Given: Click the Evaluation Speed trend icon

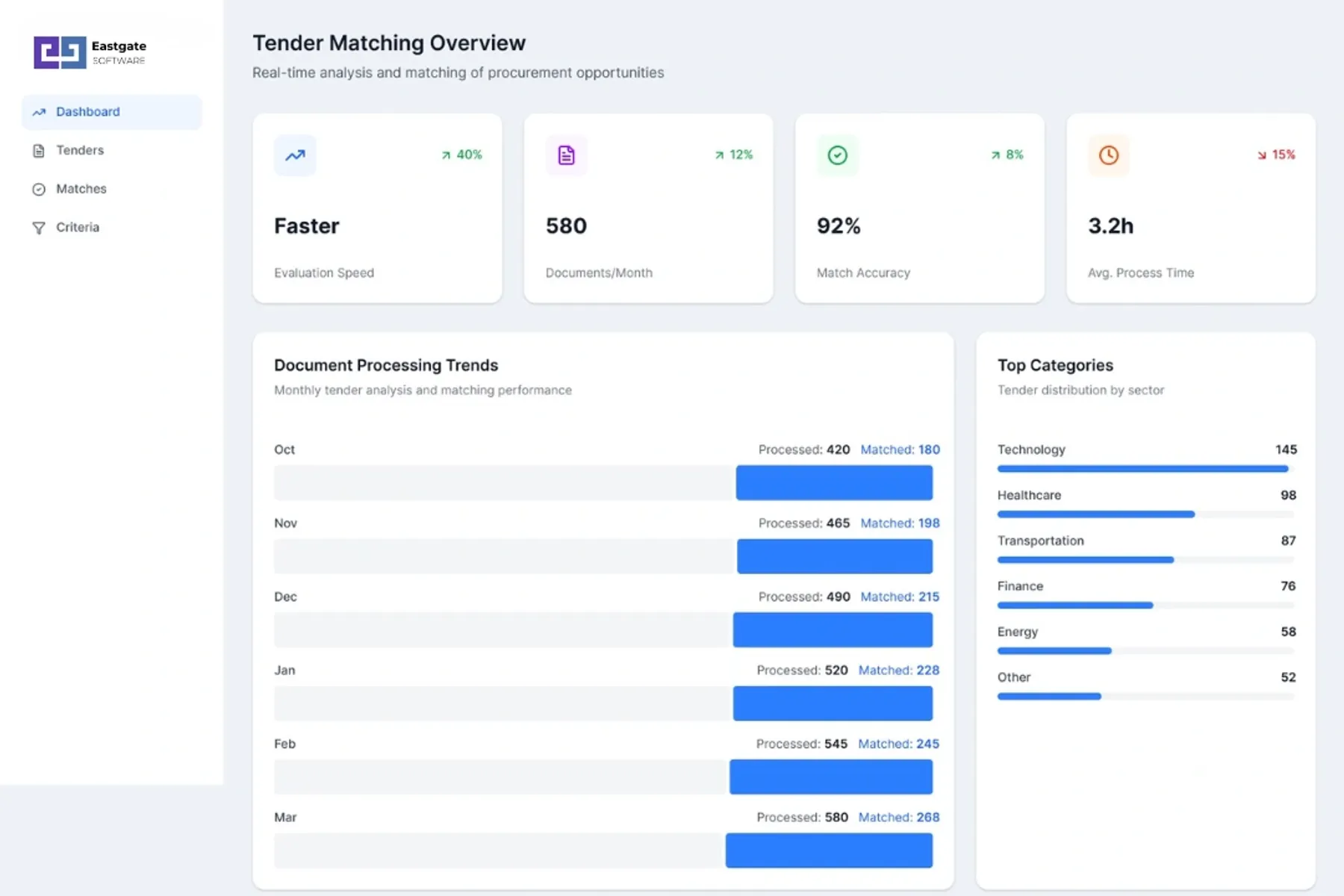Looking at the screenshot, I should point(295,155).
